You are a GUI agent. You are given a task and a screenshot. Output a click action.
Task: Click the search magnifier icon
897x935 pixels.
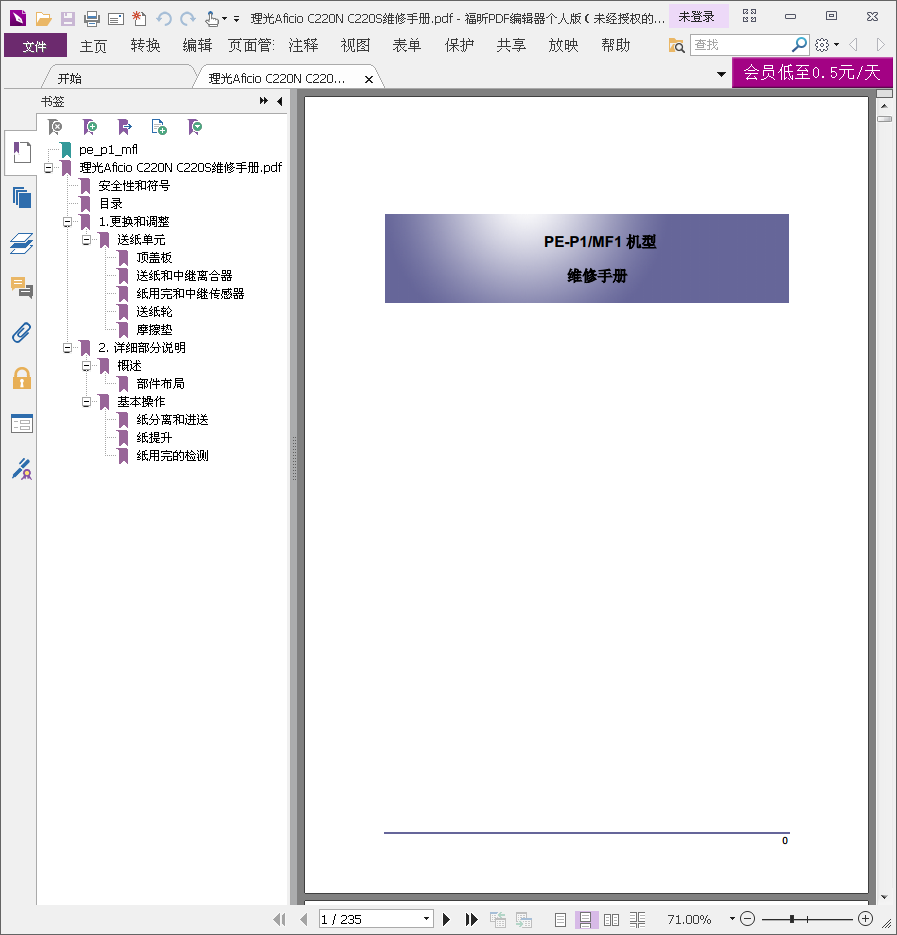click(x=799, y=45)
